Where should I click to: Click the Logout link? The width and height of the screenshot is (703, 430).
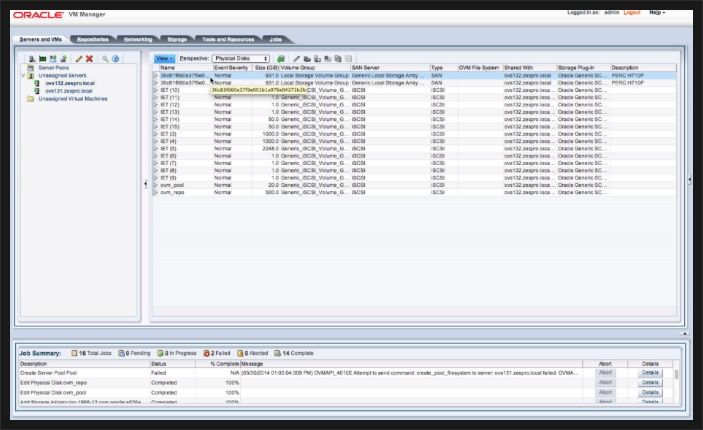(x=632, y=13)
